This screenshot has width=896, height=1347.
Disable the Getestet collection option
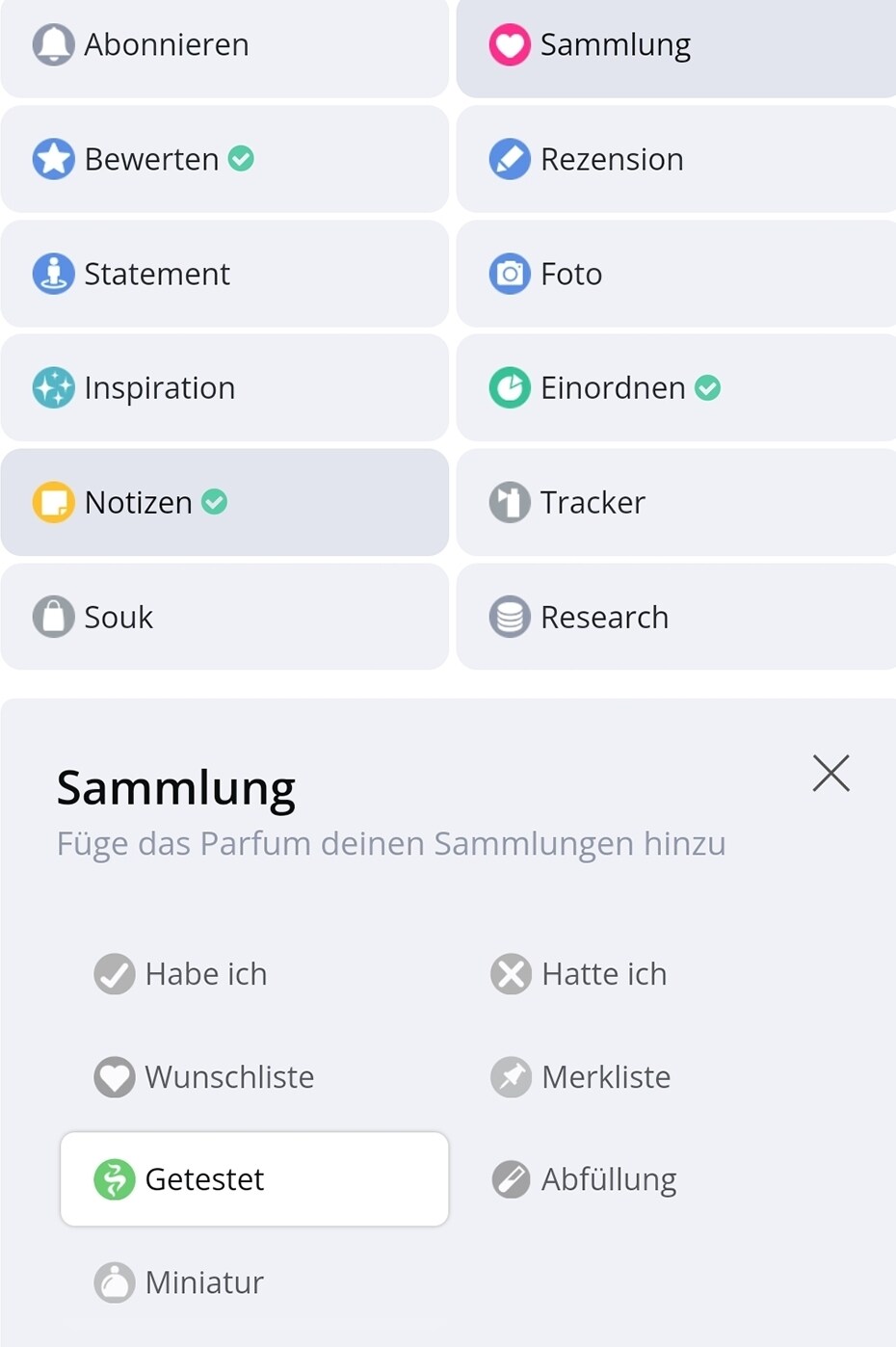[254, 1179]
